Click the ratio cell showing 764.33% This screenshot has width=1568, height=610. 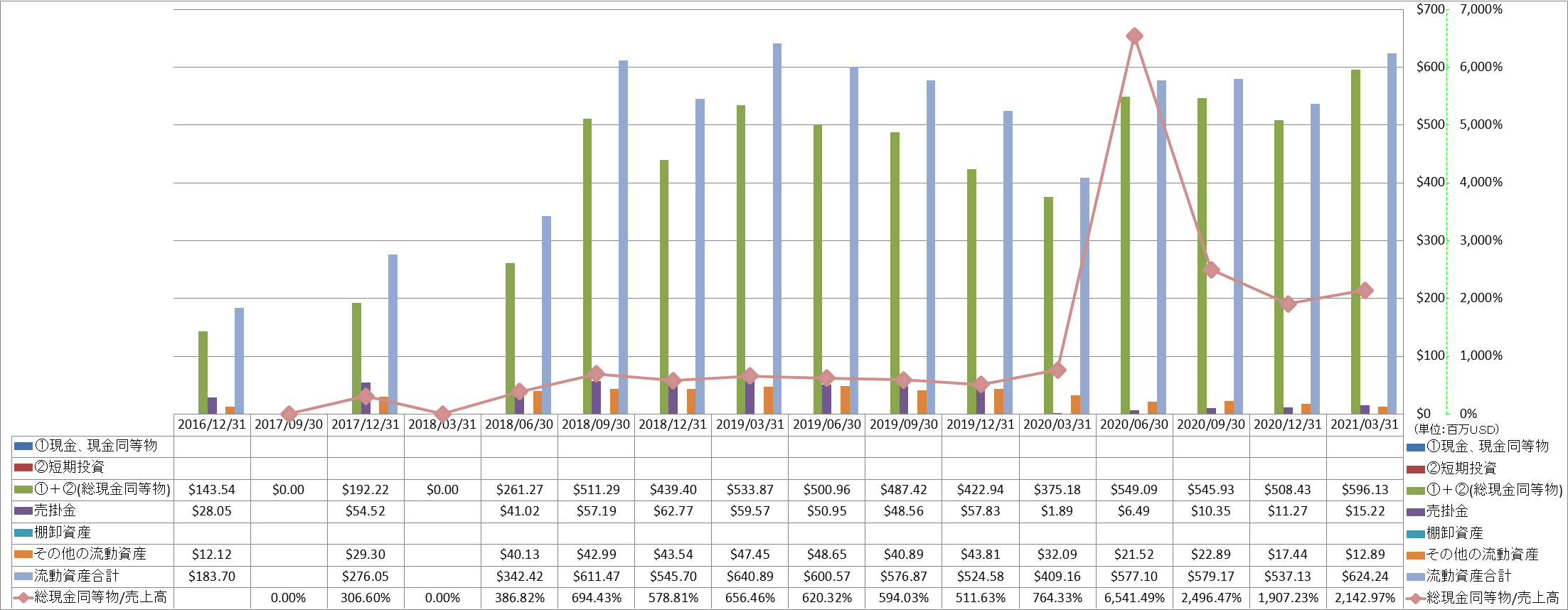tap(1057, 598)
